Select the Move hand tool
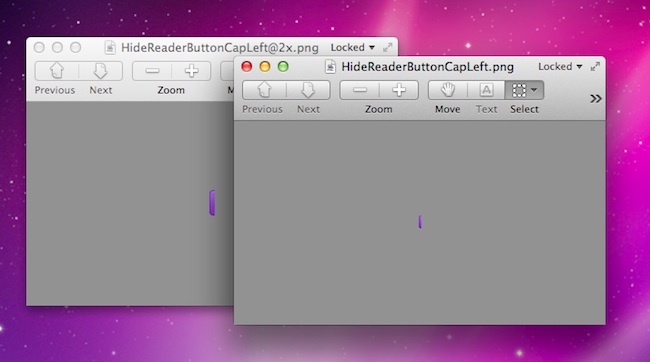Image resolution: width=650 pixels, height=362 pixels. [448, 90]
